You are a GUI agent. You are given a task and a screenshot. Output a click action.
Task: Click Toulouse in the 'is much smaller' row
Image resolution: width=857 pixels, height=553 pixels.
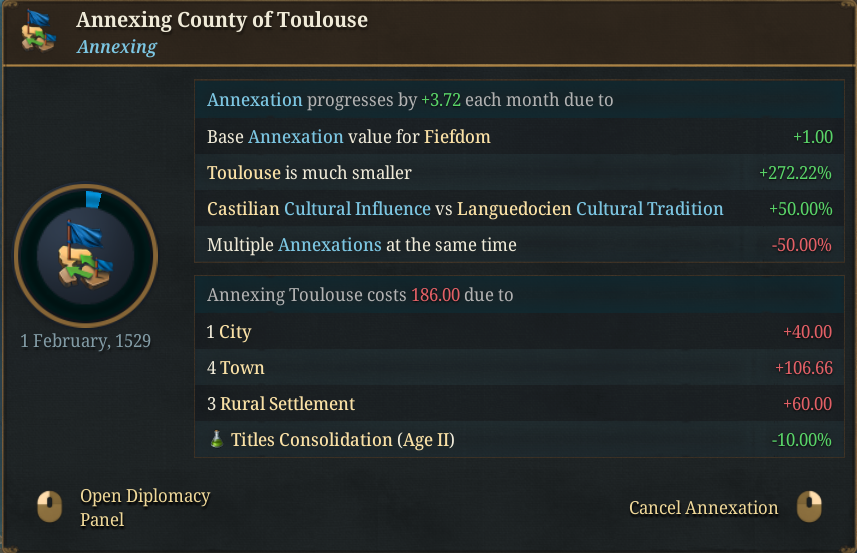243,173
